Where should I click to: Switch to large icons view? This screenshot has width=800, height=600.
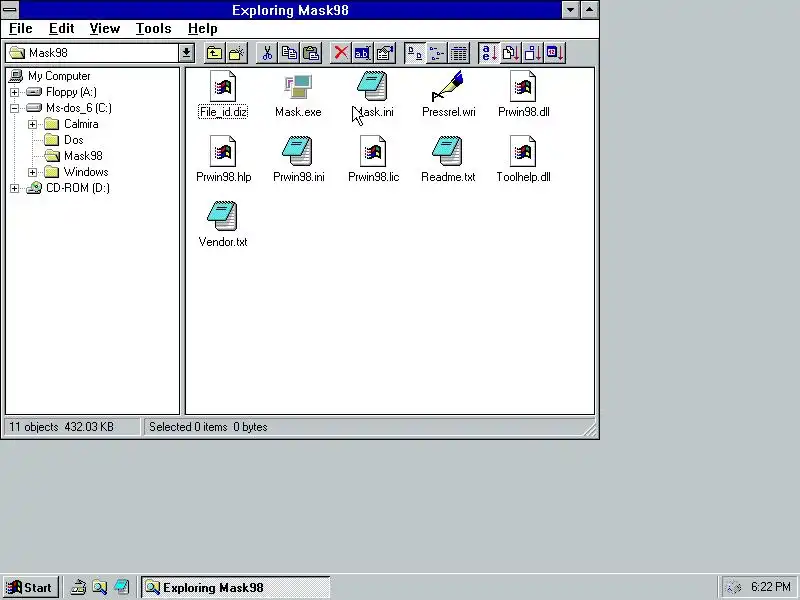[x=415, y=53]
